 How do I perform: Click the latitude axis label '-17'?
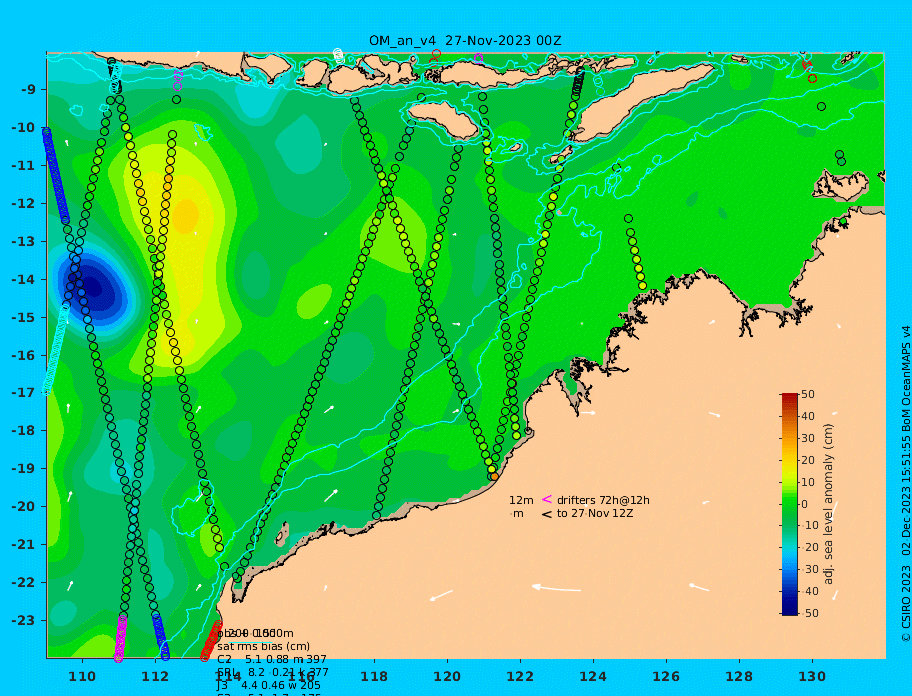[x=23, y=393]
